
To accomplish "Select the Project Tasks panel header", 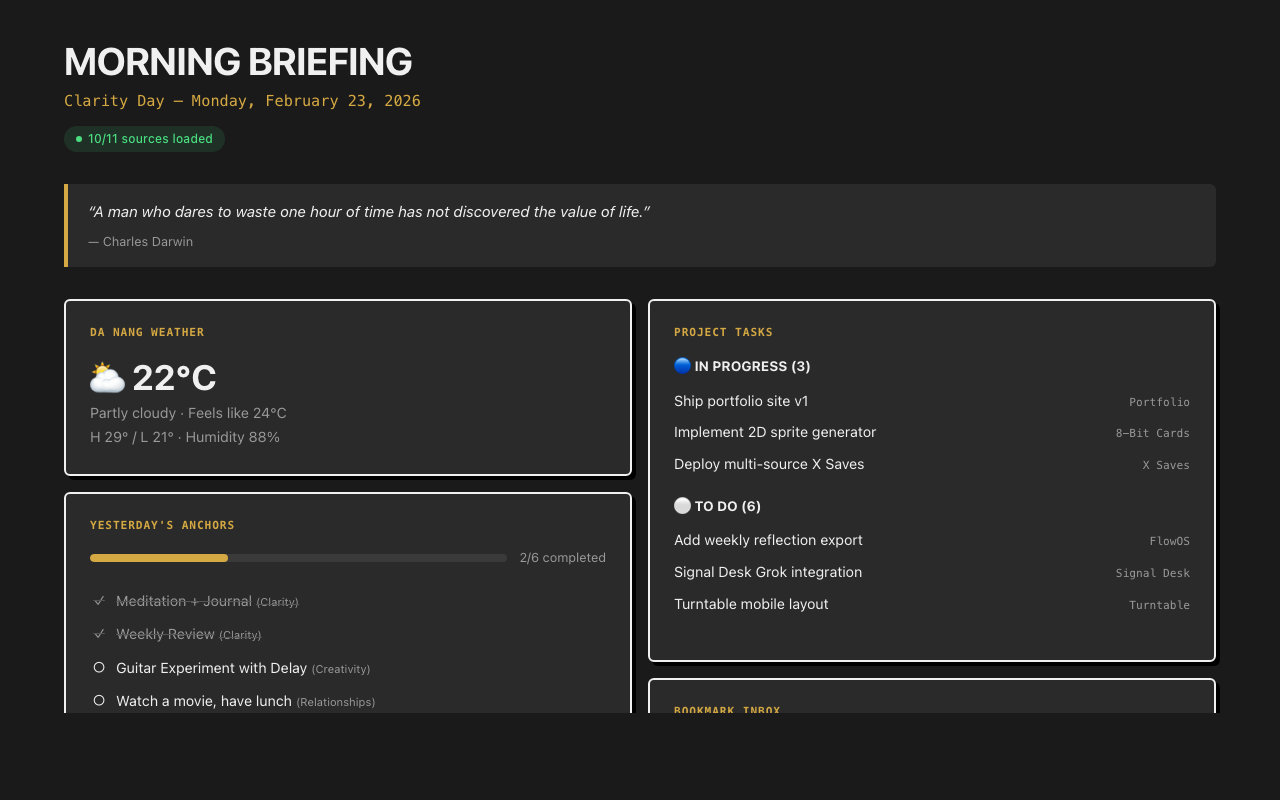I will click(724, 331).
